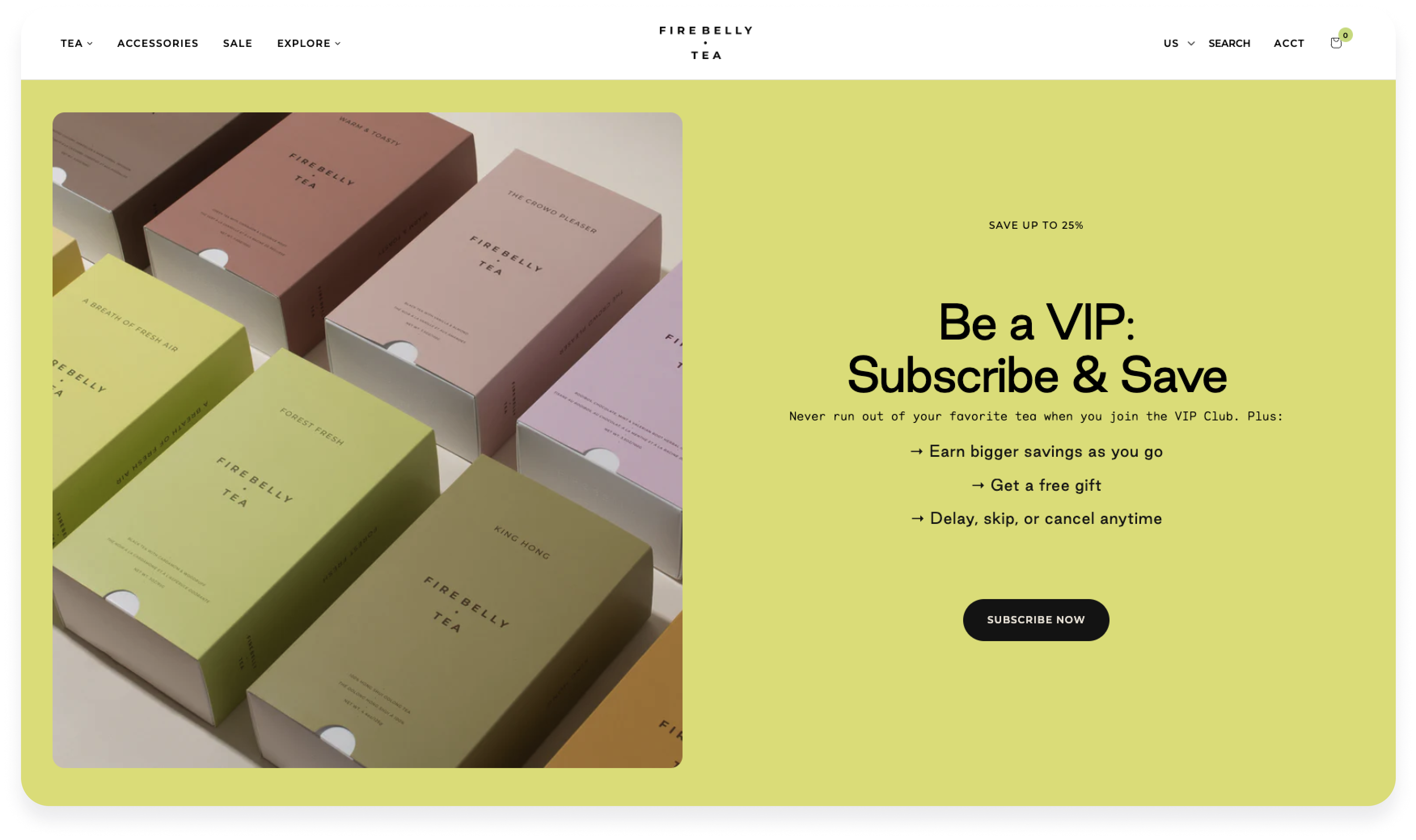Viewport: 1416px width, 840px height.
Task: Click the tea boxes product image
Action: tap(368, 440)
